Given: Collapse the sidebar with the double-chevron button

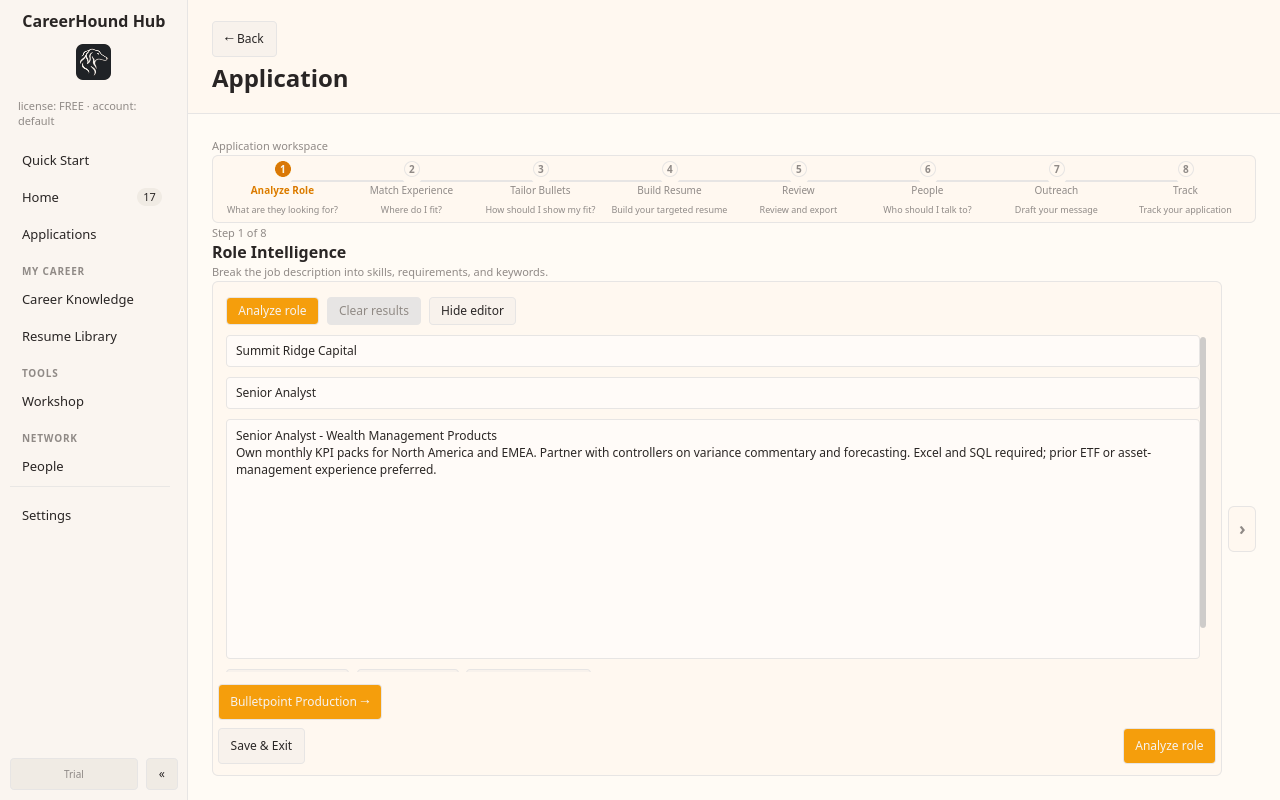Looking at the screenshot, I should [162, 774].
